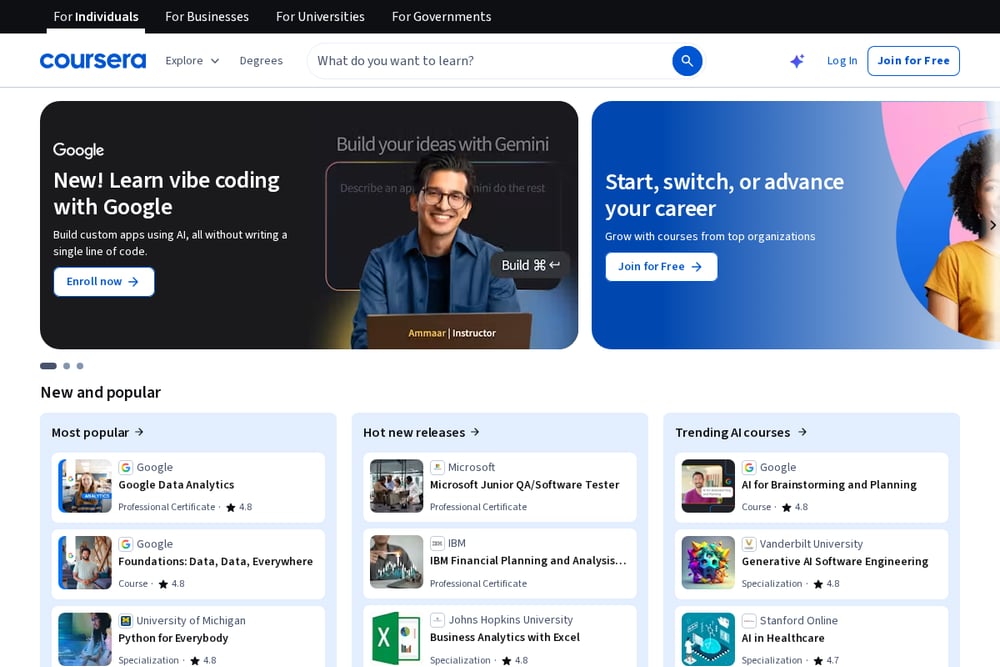The width and height of the screenshot is (1000, 667).
Task: Click the Start, switch, or advance your career heading
Action: coord(724,195)
